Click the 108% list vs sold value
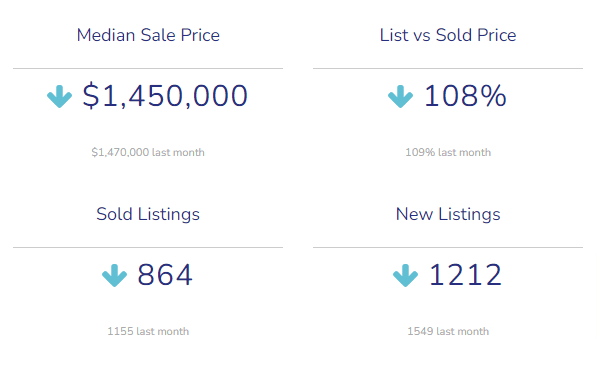Viewport: 597px width, 367px height. (465, 96)
